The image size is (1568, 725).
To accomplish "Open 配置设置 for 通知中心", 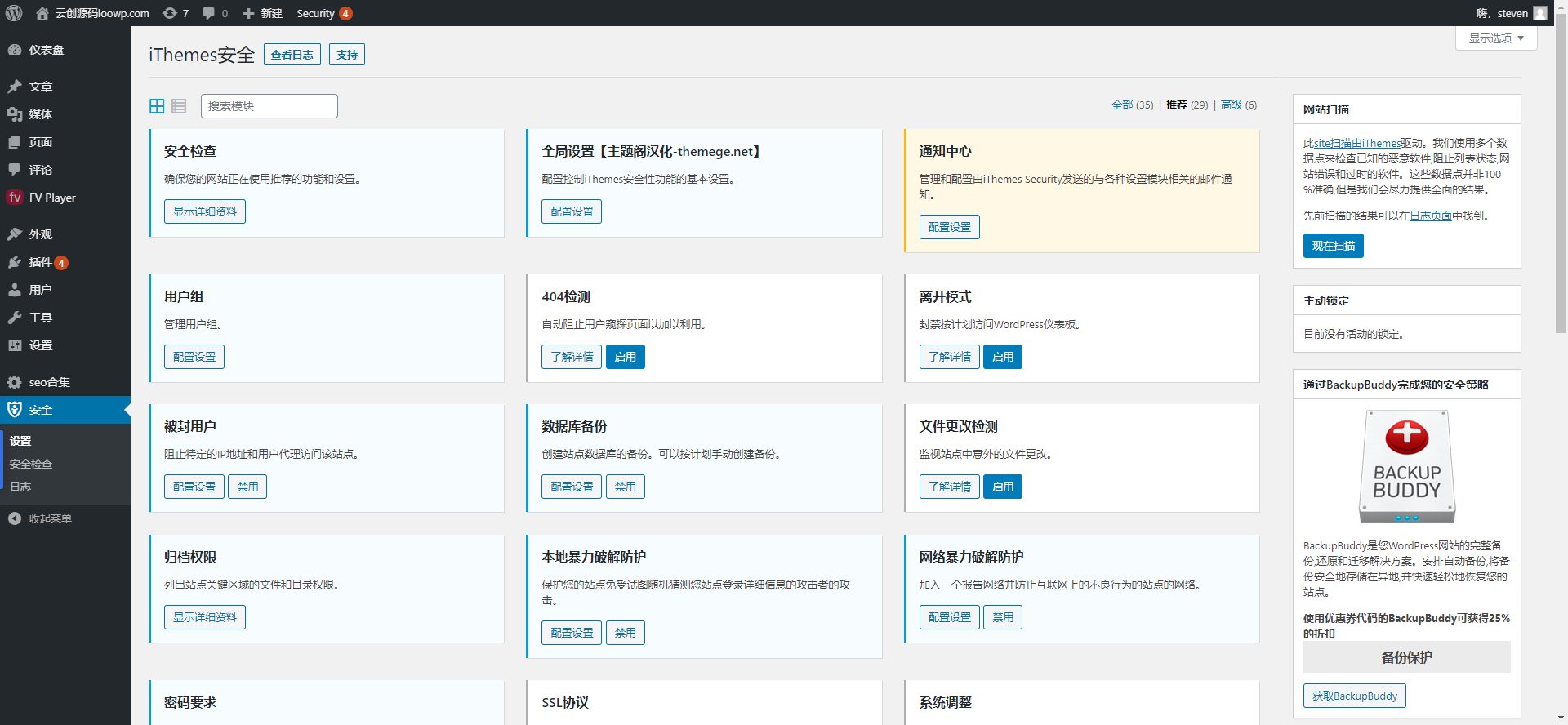I will coord(950,227).
